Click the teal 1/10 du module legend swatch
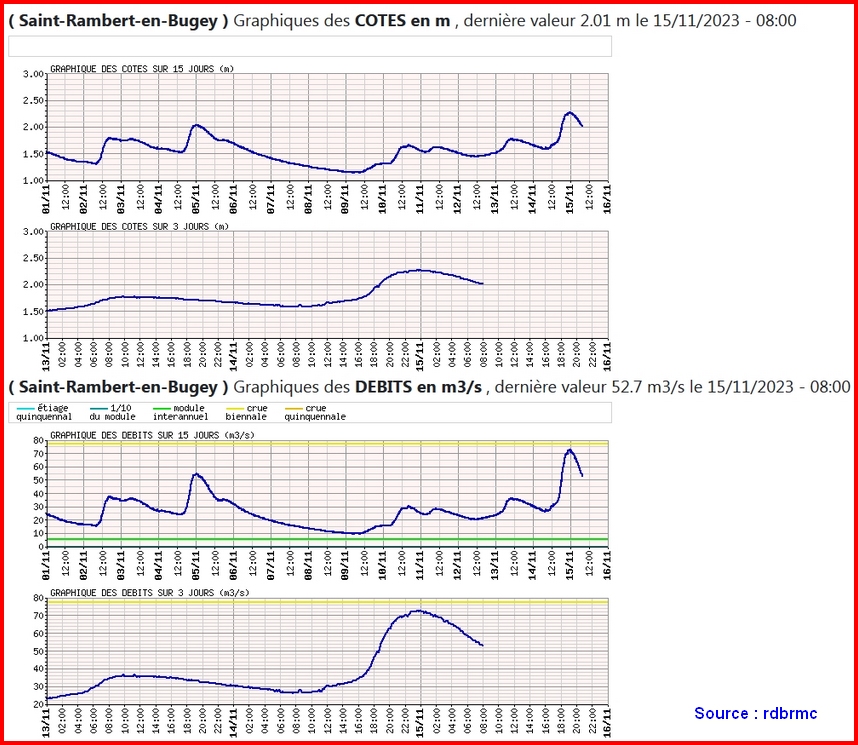The width and height of the screenshot is (858, 745). (x=98, y=408)
